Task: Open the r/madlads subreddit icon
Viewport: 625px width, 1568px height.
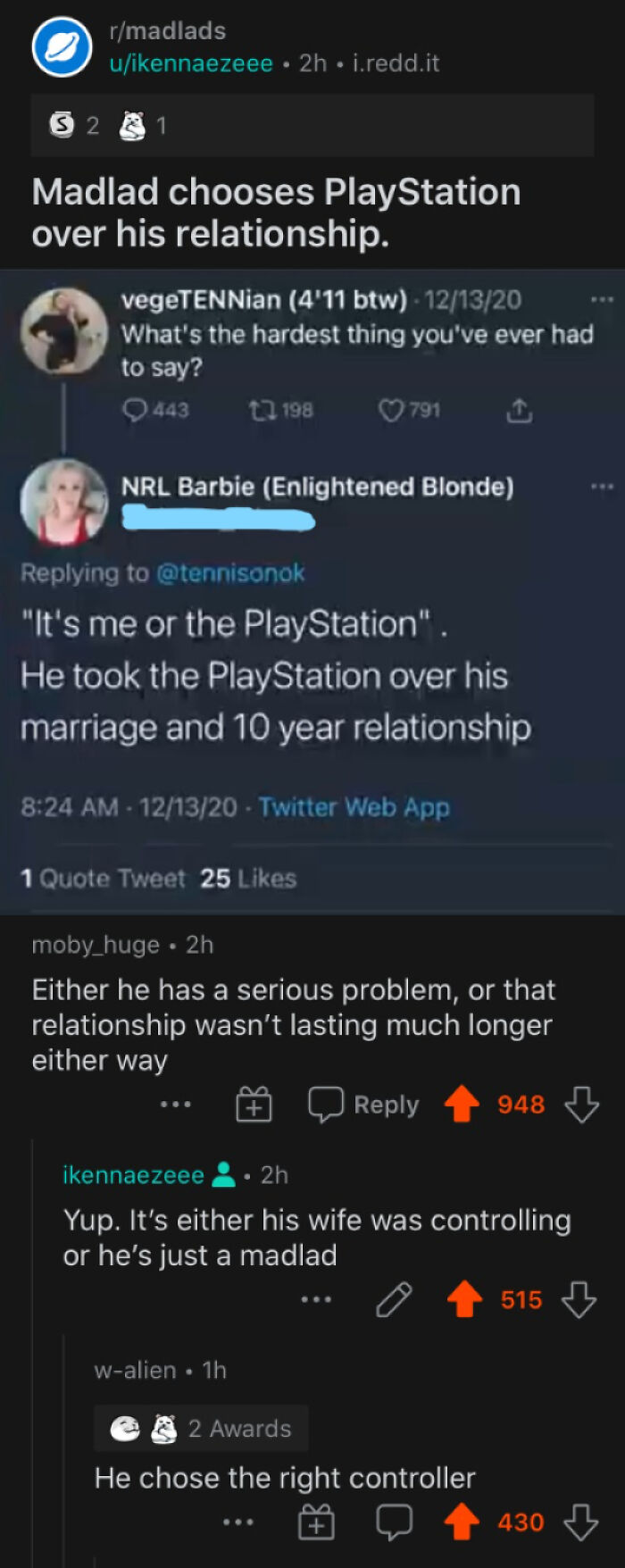Action: point(62,47)
